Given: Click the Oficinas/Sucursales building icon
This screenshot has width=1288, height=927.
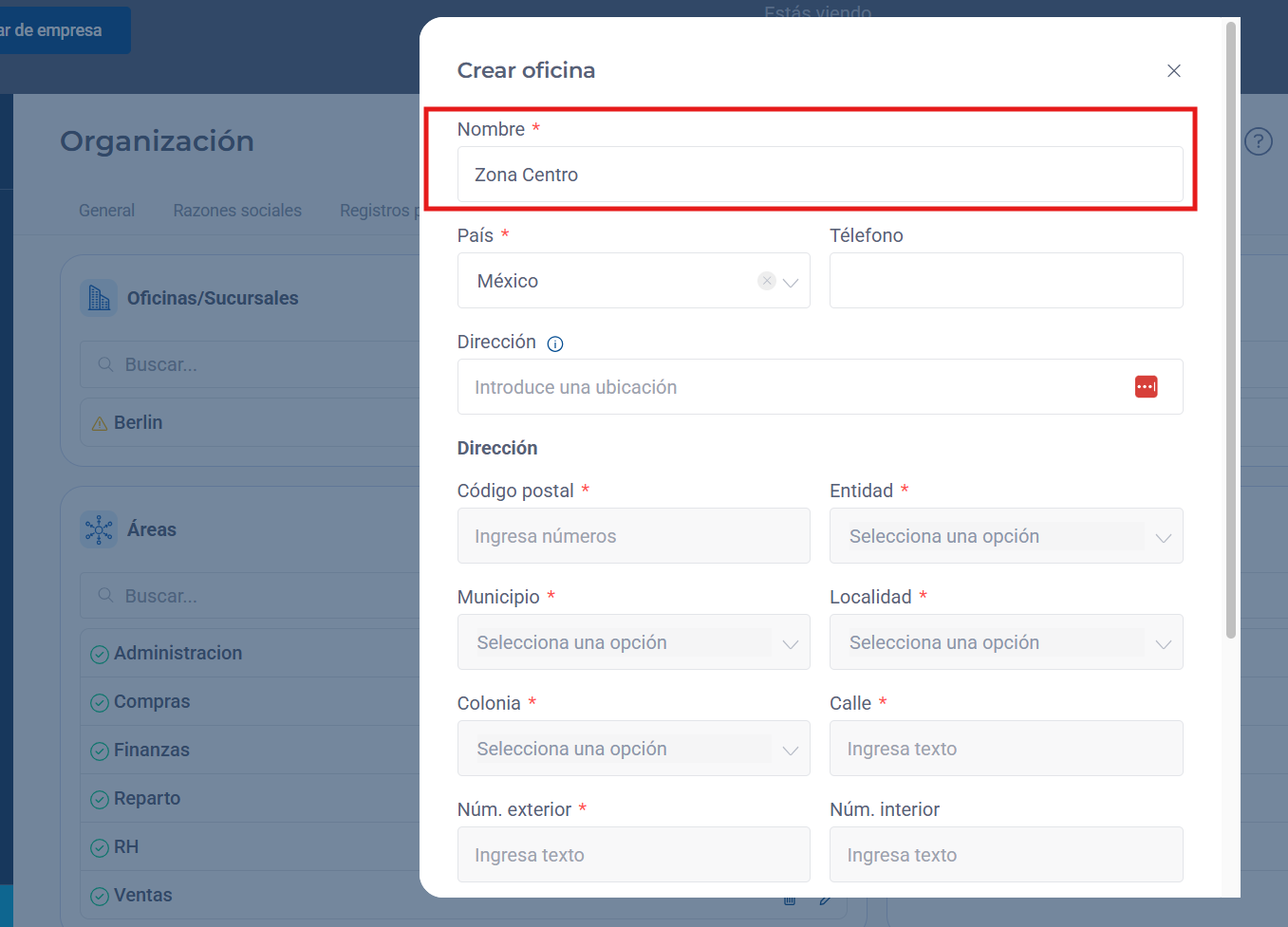Looking at the screenshot, I should click(99, 298).
